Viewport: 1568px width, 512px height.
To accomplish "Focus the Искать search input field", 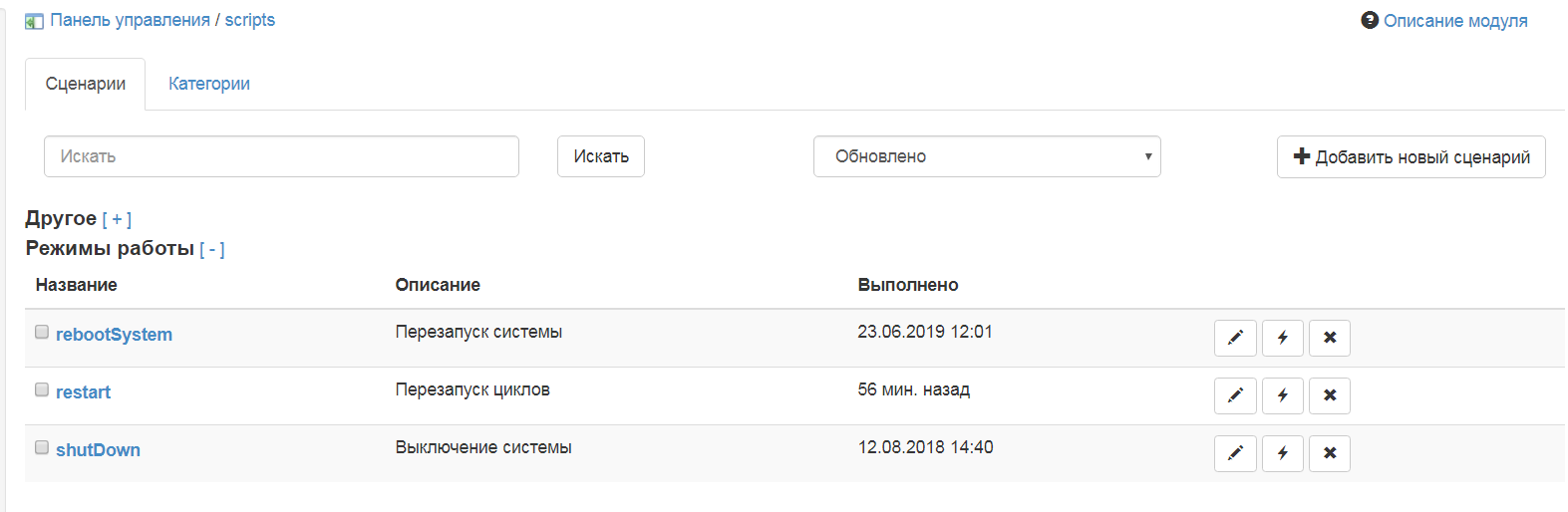I will [281, 156].
